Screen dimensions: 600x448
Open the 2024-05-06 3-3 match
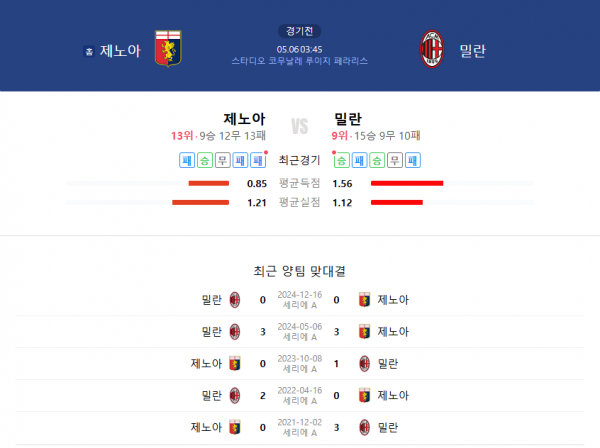point(300,332)
